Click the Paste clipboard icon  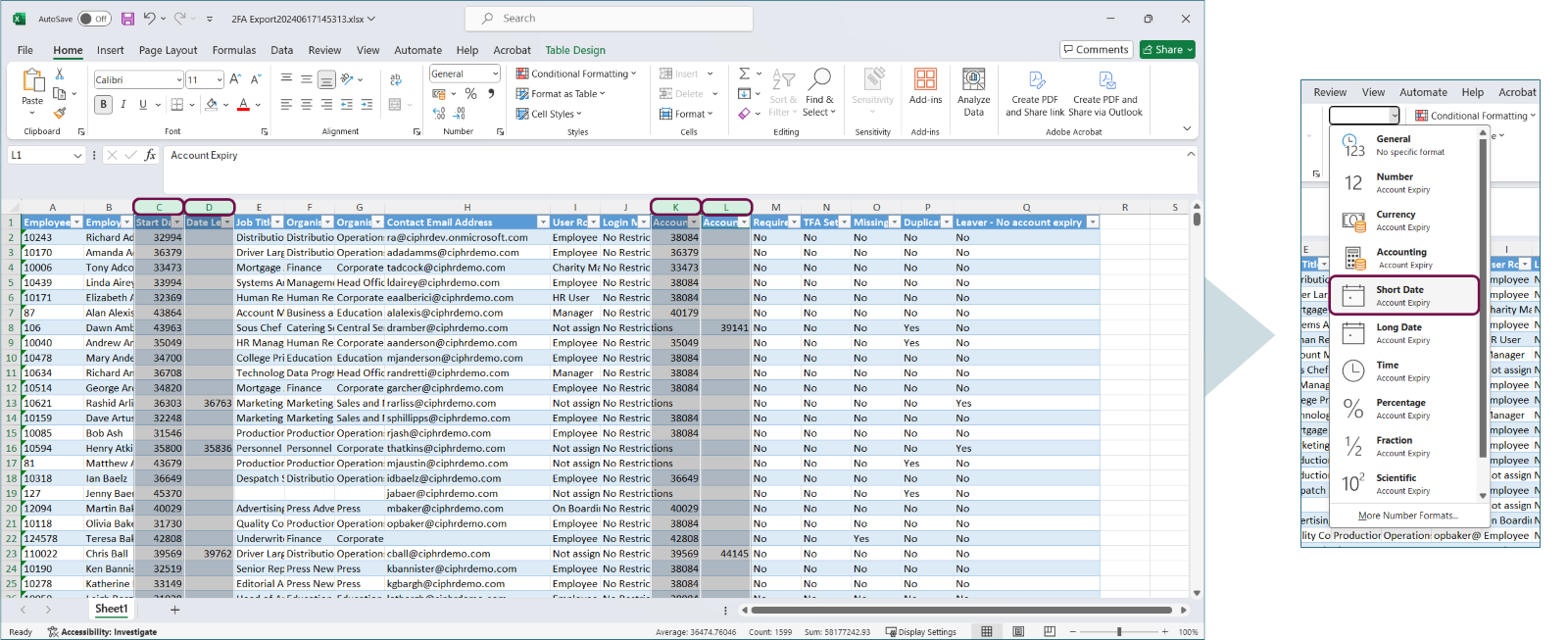pyautogui.click(x=32, y=80)
